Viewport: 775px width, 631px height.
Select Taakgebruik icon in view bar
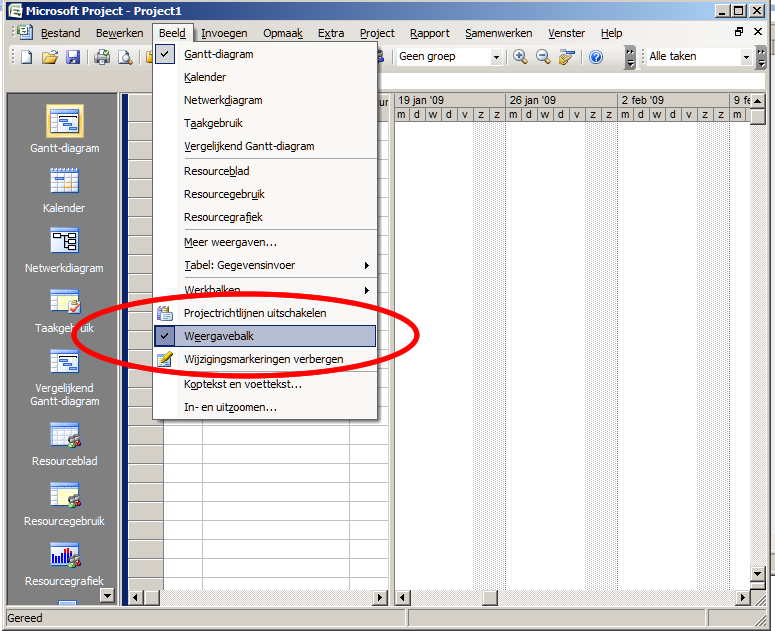(x=65, y=301)
